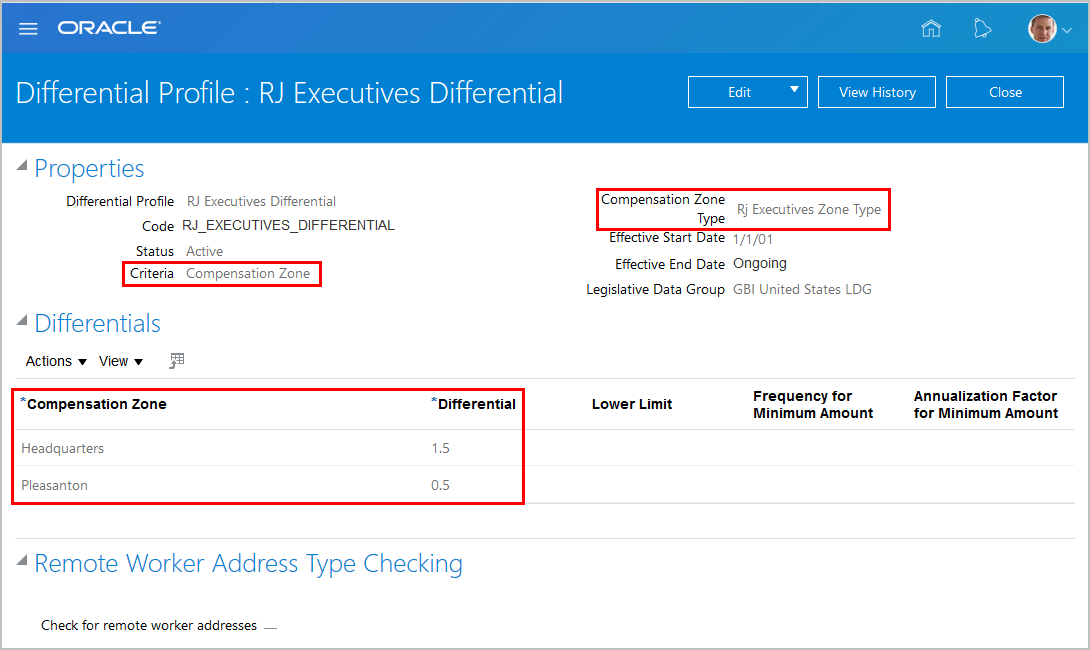Open the Actions menu

pos(56,361)
